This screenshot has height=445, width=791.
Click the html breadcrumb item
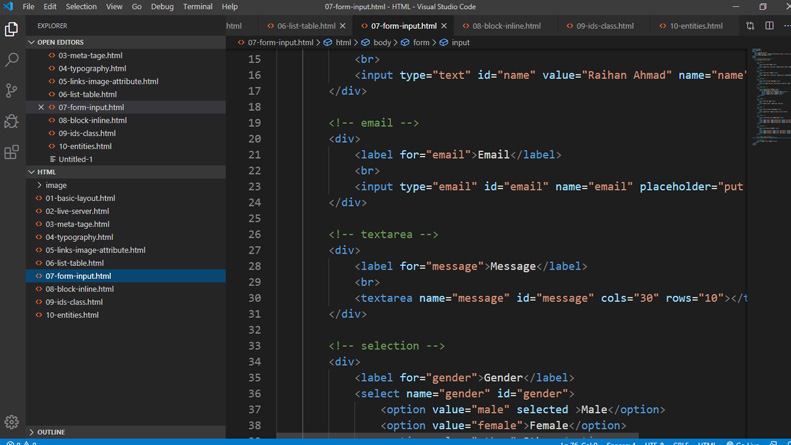[x=338, y=42]
